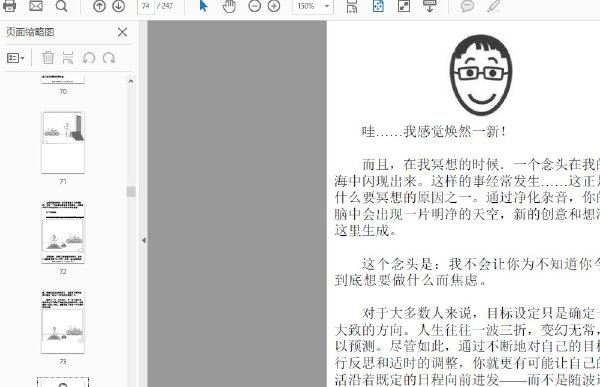
Task: Rotate page clockwise icon
Action: pyautogui.click(x=109, y=58)
